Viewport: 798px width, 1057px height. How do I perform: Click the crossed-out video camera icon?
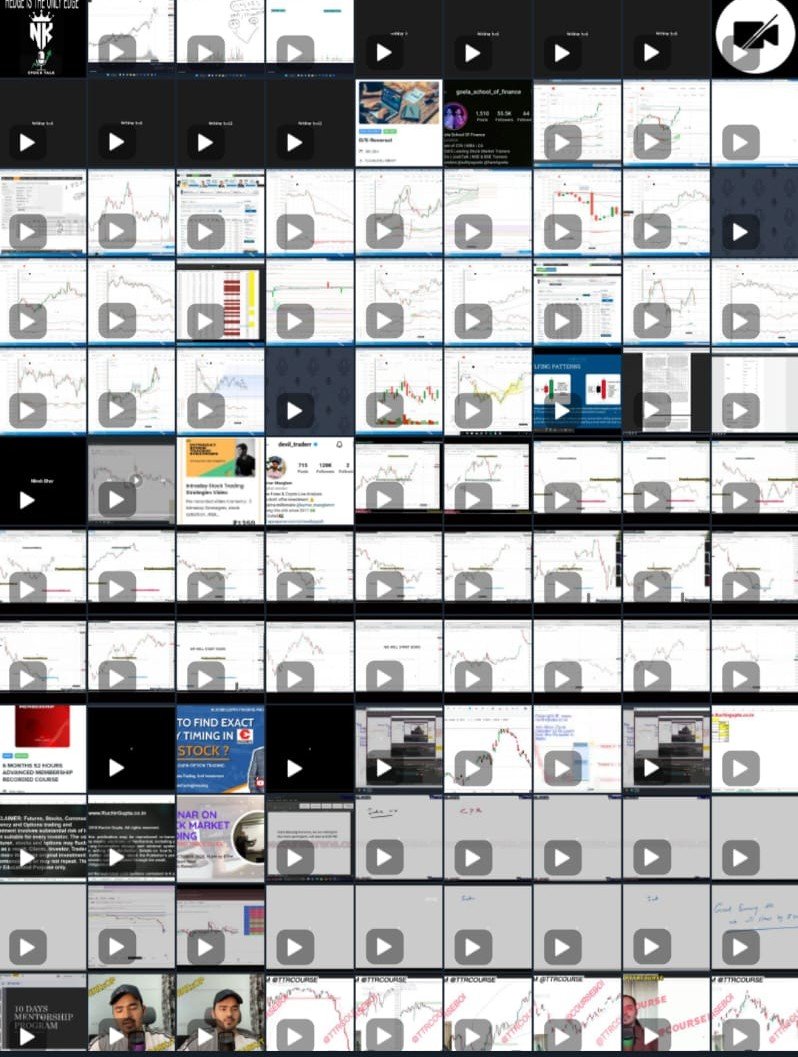pyautogui.click(x=755, y=38)
